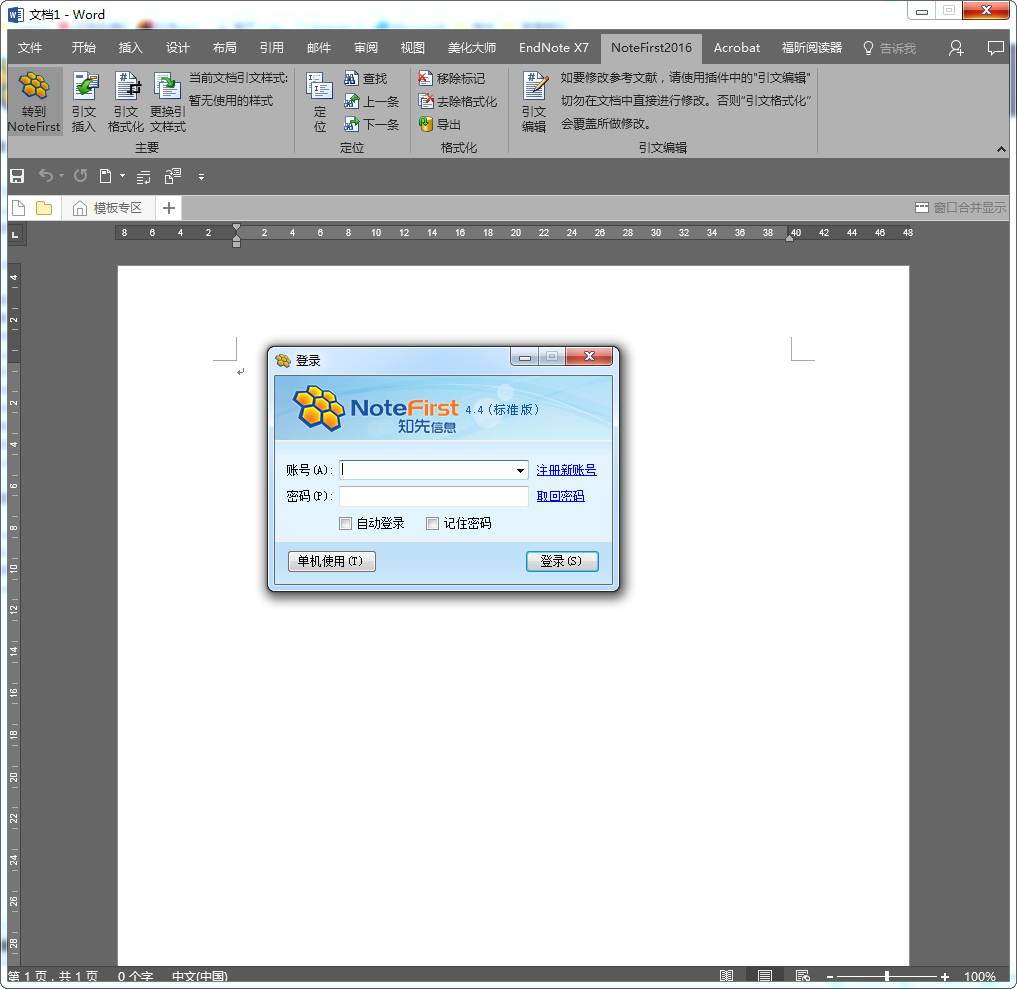Click the 密码 password field
This screenshot has height=989, width=1017.
[x=434, y=496]
